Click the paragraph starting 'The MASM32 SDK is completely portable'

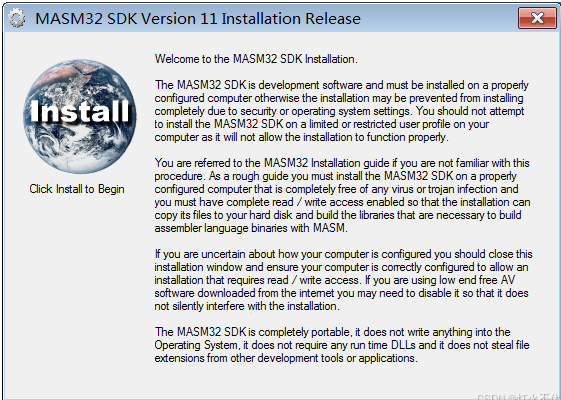click(x=342, y=345)
